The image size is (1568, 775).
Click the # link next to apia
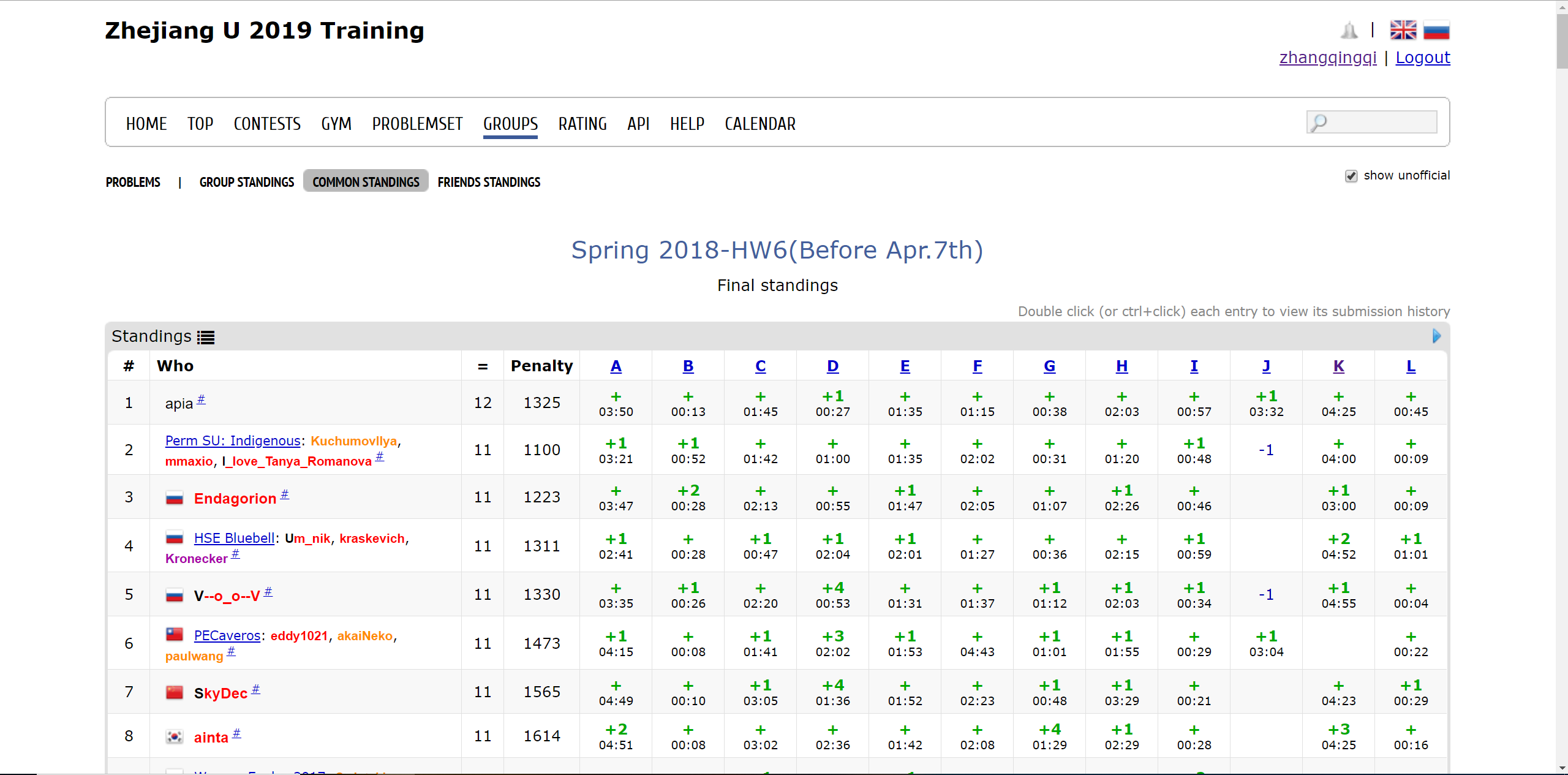click(x=201, y=400)
